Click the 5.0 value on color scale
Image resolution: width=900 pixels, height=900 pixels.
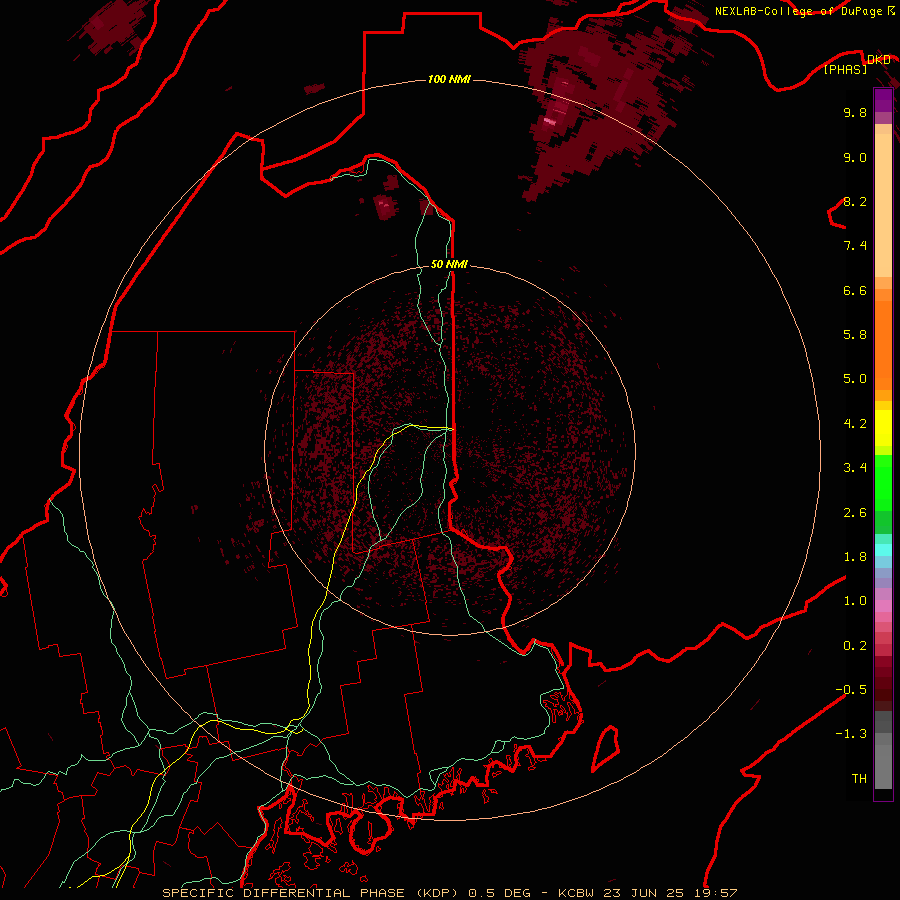pyautogui.click(x=855, y=379)
